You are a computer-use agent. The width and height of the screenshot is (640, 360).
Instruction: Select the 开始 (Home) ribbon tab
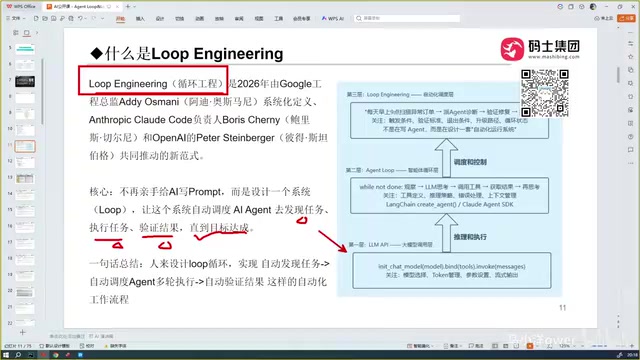(x=120, y=19)
